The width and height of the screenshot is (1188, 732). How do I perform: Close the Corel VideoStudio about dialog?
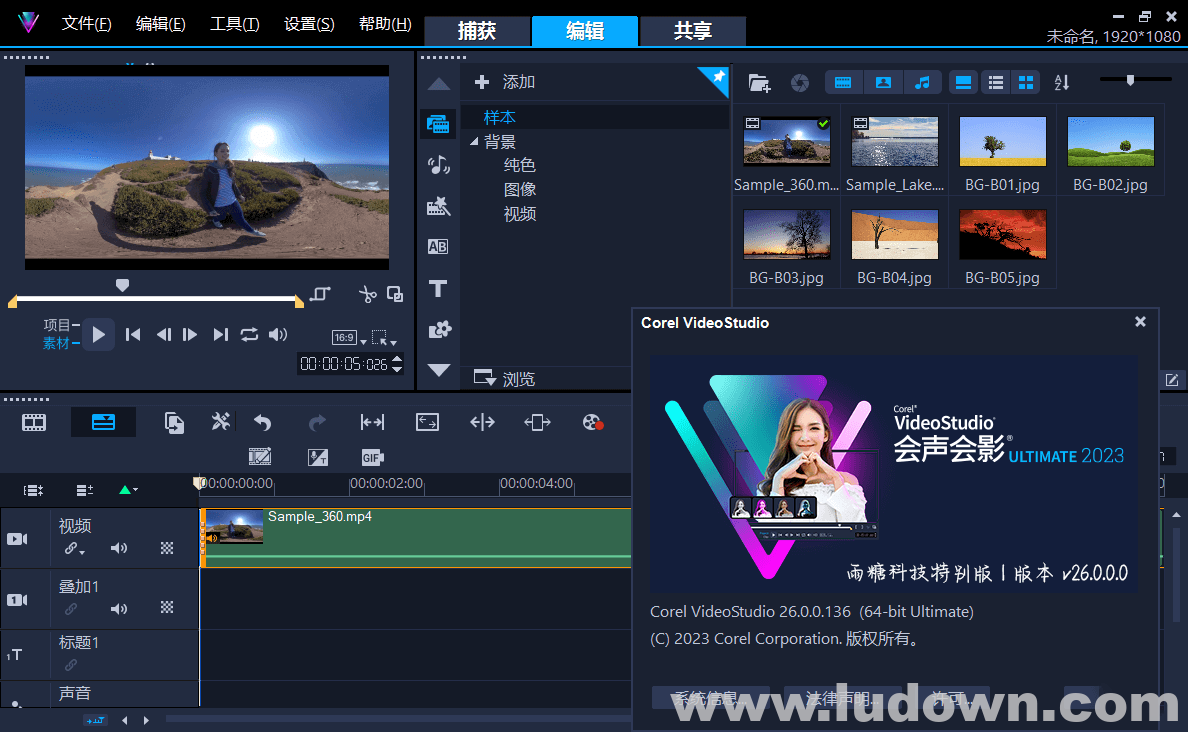1140,322
